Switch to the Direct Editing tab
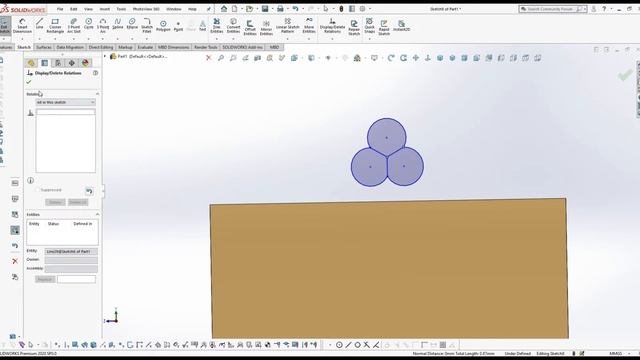 coord(101,47)
